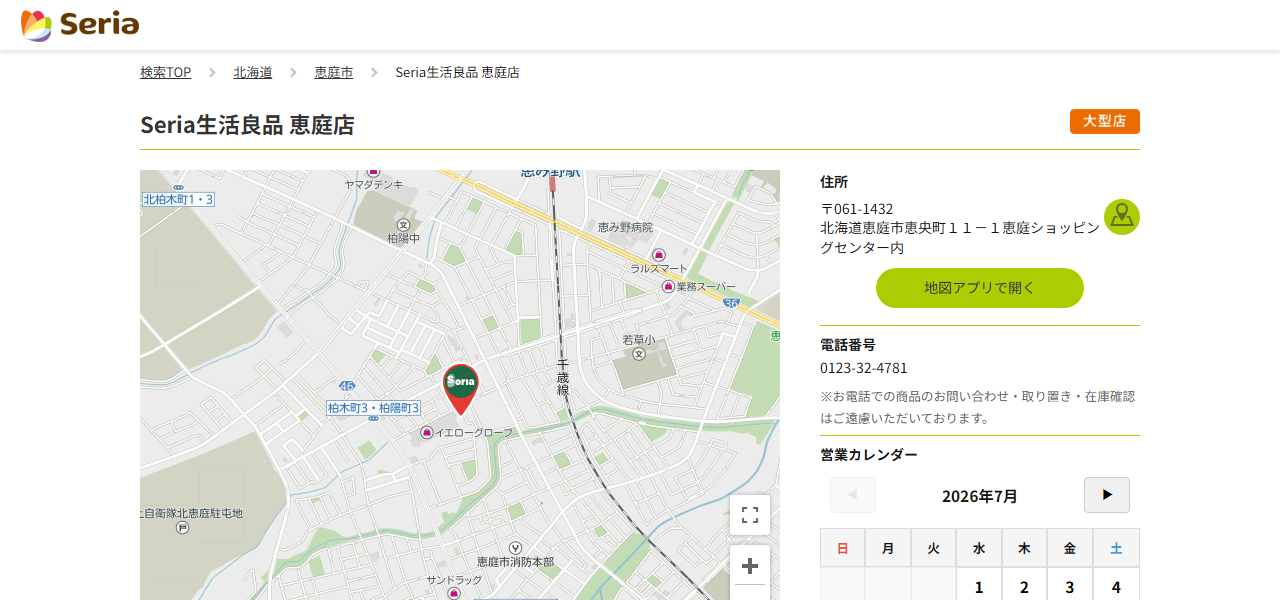Go to the 北海道 breadcrumb link

pos(253,72)
